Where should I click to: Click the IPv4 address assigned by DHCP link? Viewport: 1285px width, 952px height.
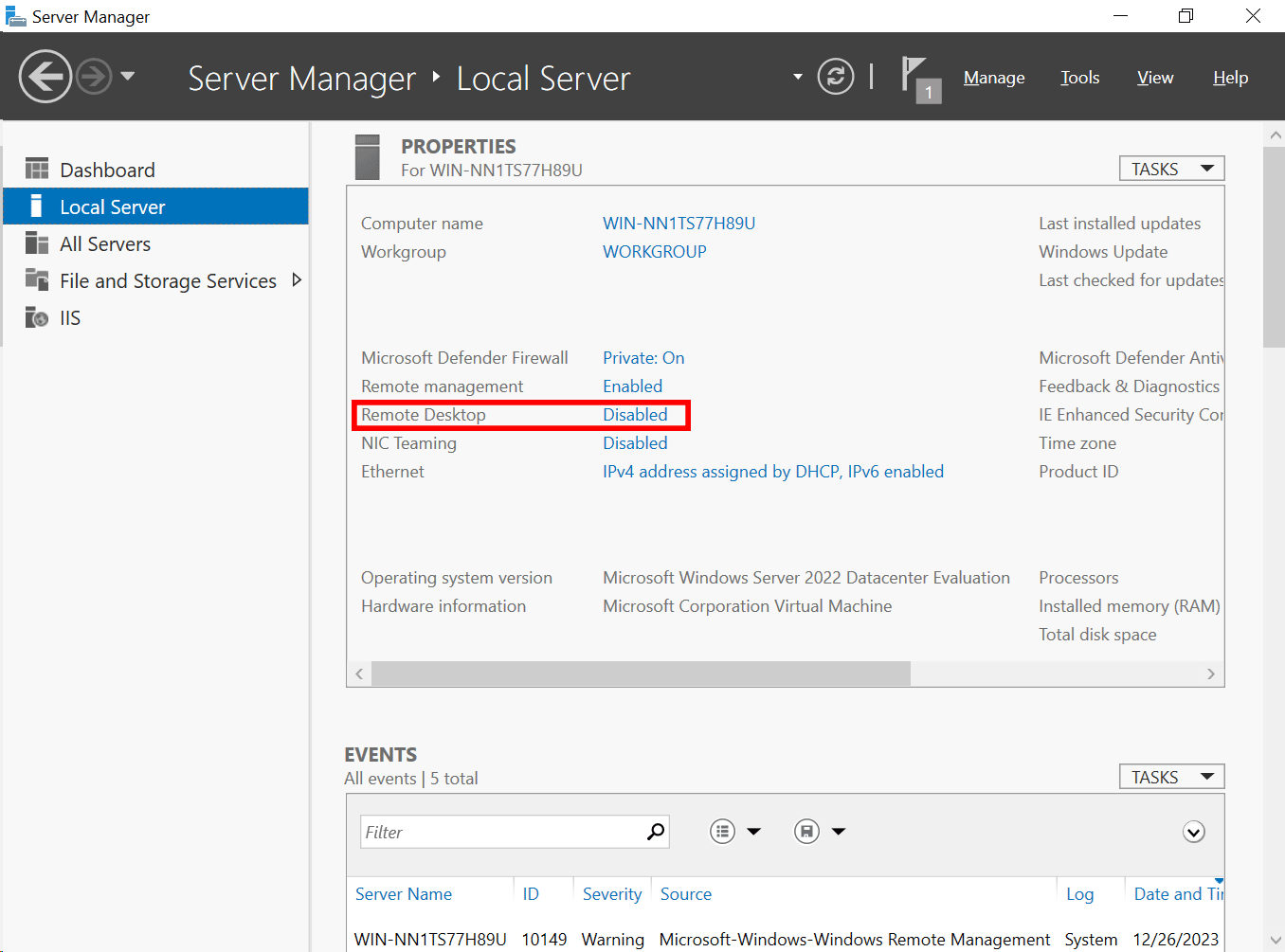click(773, 472)
